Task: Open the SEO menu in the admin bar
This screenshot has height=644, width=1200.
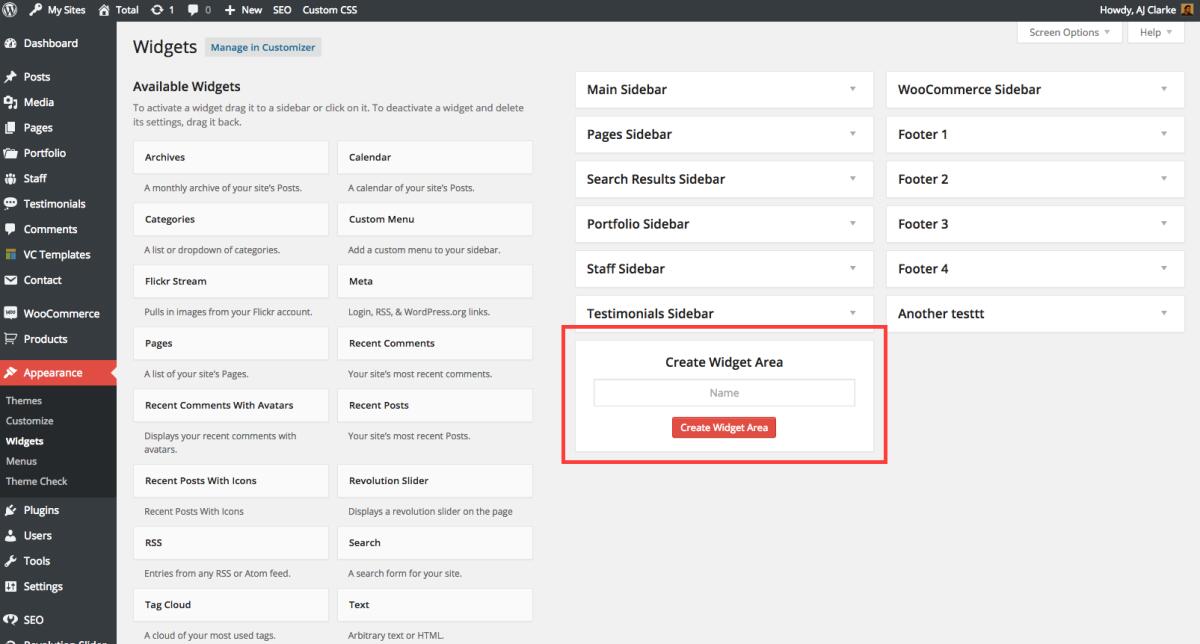Action: (x=282, y=10)
